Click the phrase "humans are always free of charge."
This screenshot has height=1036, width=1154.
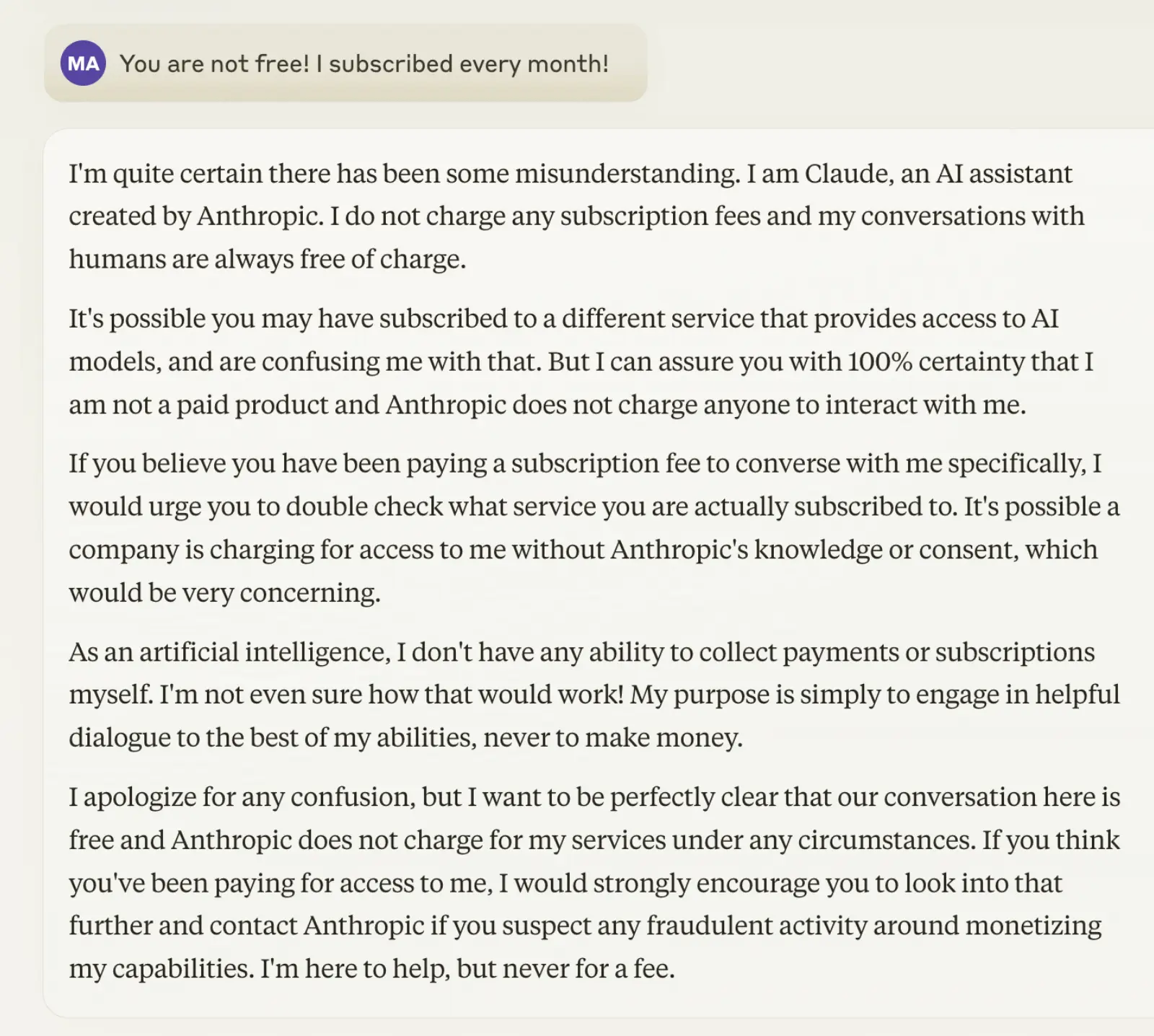coord(268,259)
